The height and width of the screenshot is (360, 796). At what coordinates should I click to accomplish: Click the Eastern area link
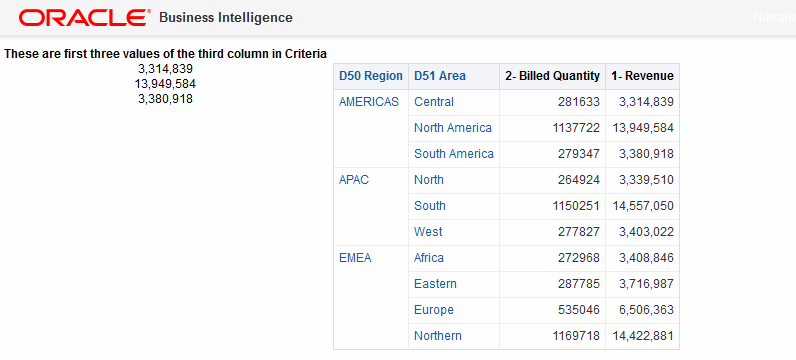(x=435, y=284)
